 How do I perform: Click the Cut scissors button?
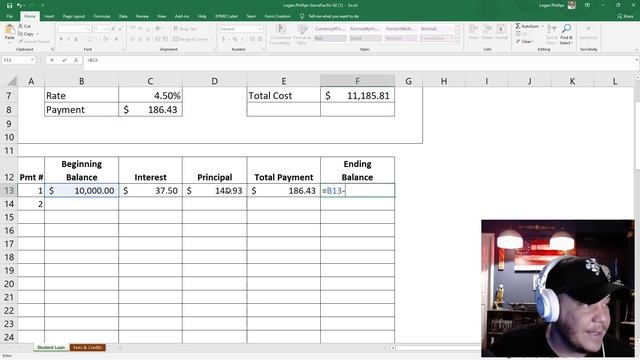tap(24, 26)
